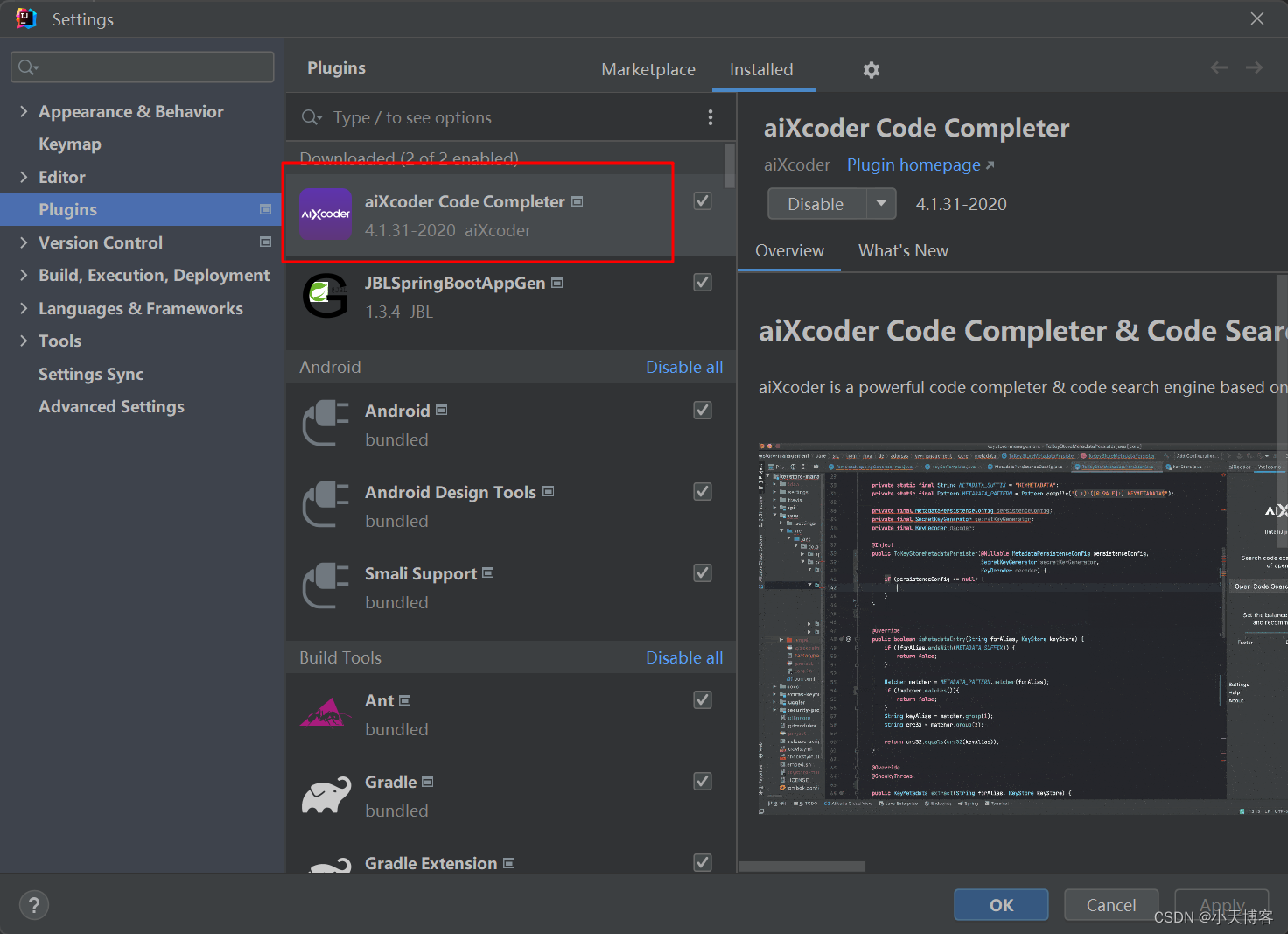Disable the Ant plugin checkbox
This screenshot has height=934, width=1288.
pyautogui.click(x=703, y=700)
